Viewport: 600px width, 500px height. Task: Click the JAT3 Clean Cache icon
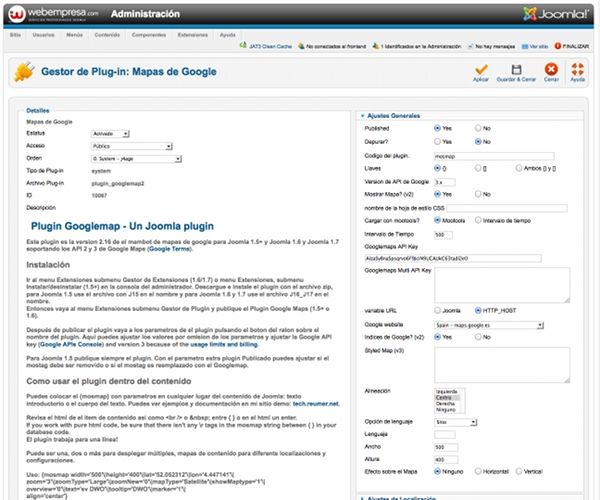coord(243,46)
